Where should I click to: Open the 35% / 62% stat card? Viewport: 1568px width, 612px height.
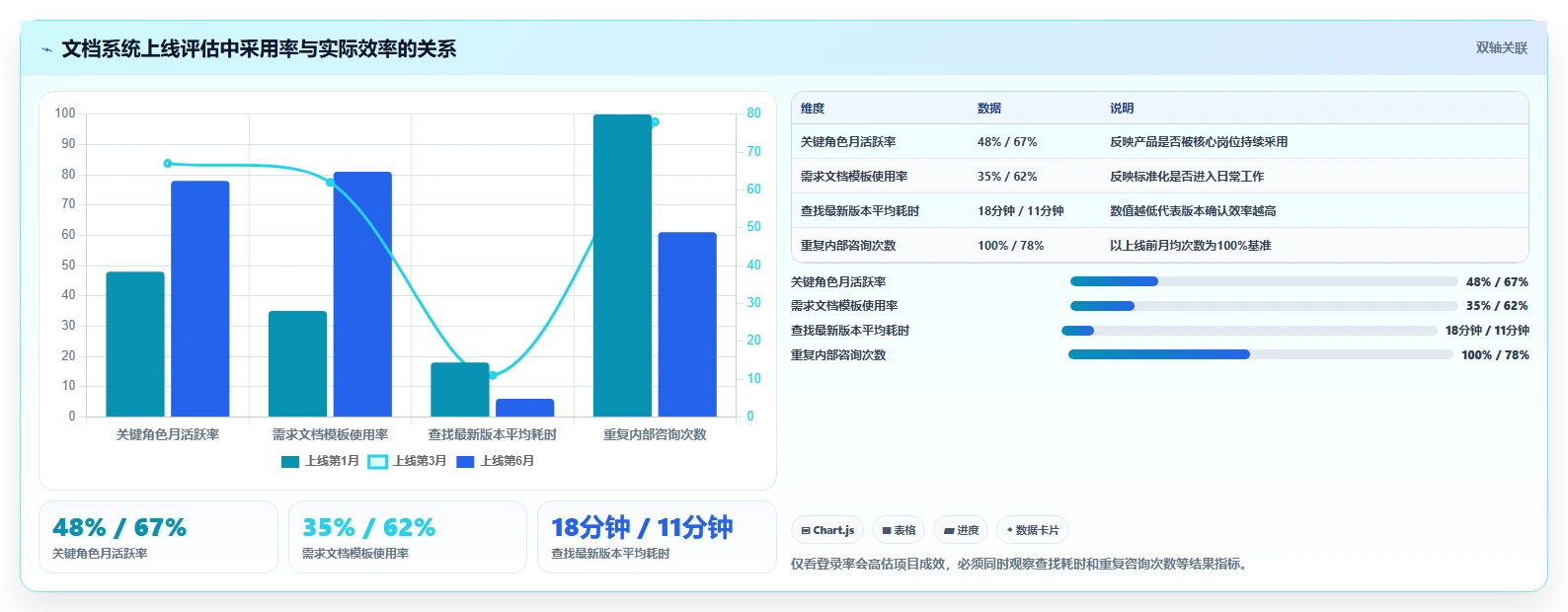408,537
